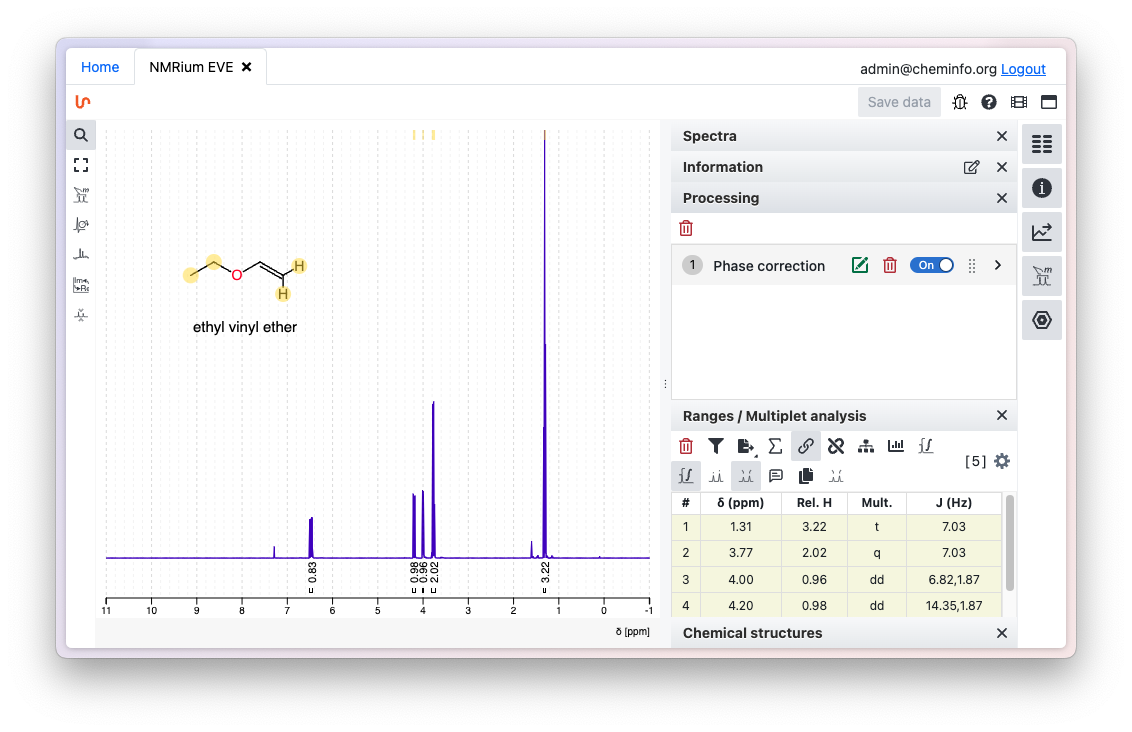Viewport: 1132px width, 732px height.
Task: Click the Logout link
Action: (x=1023, y=69)
